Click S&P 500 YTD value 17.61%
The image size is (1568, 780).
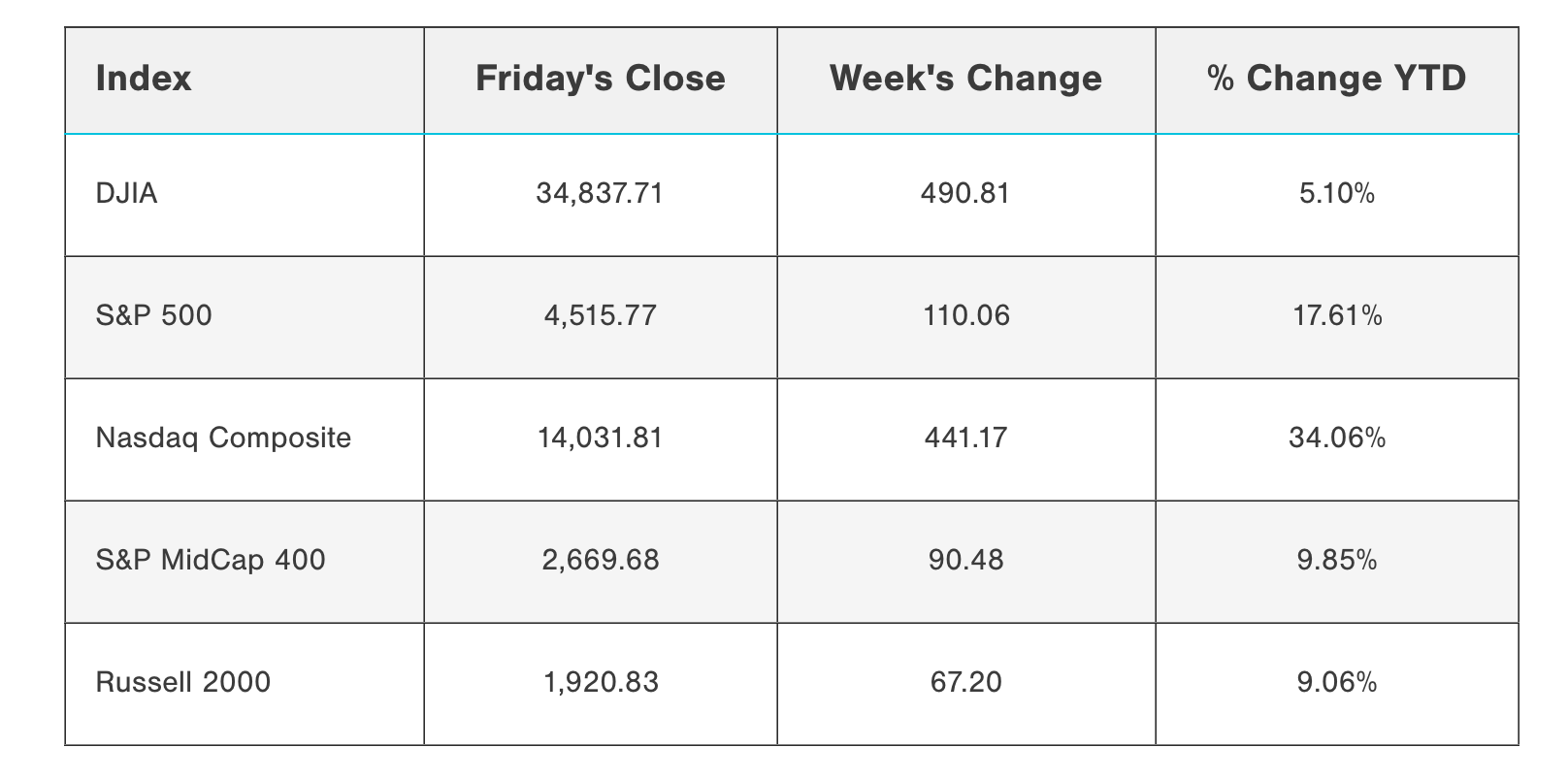click(x=1336, y=315)
